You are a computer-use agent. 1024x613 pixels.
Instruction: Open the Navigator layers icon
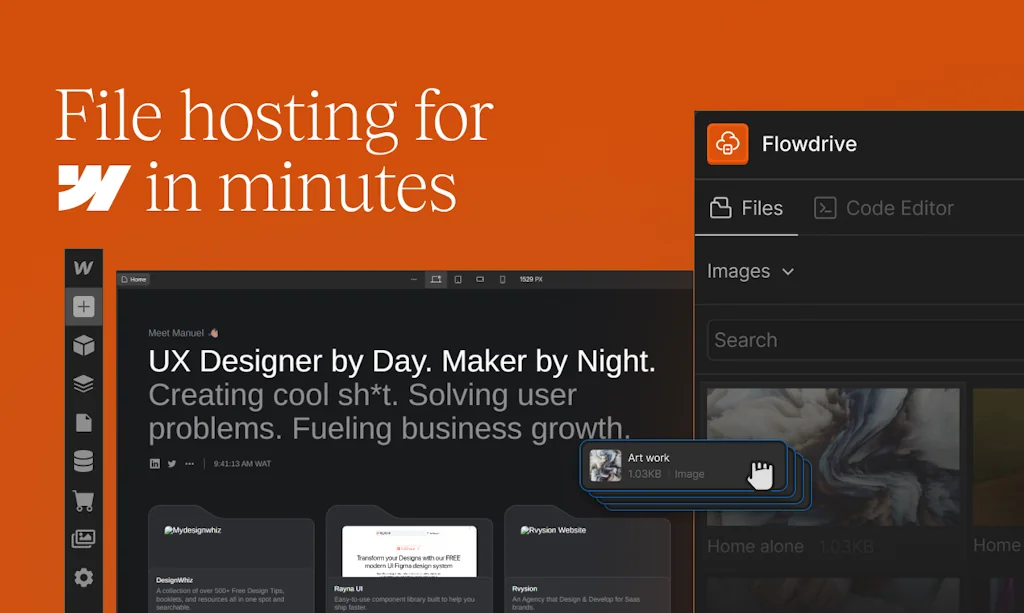84,384
